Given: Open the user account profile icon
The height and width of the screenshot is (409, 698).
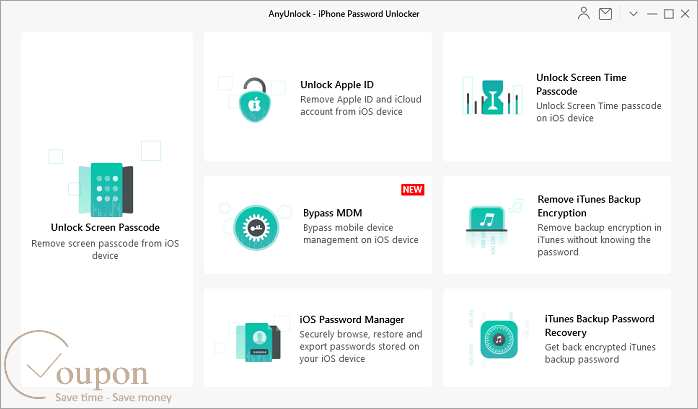Looking at the screenshot, I should 584,13.
